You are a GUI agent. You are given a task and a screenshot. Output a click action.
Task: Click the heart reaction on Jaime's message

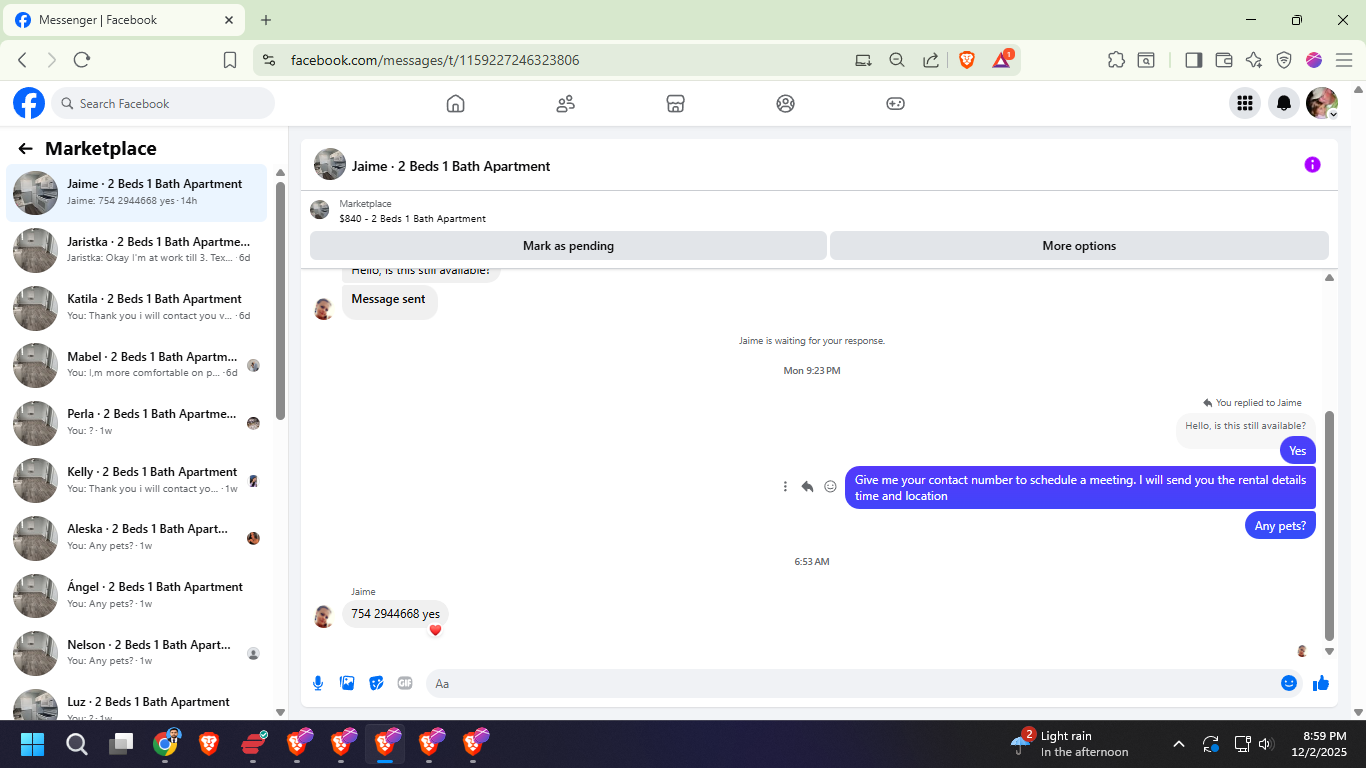435,630
